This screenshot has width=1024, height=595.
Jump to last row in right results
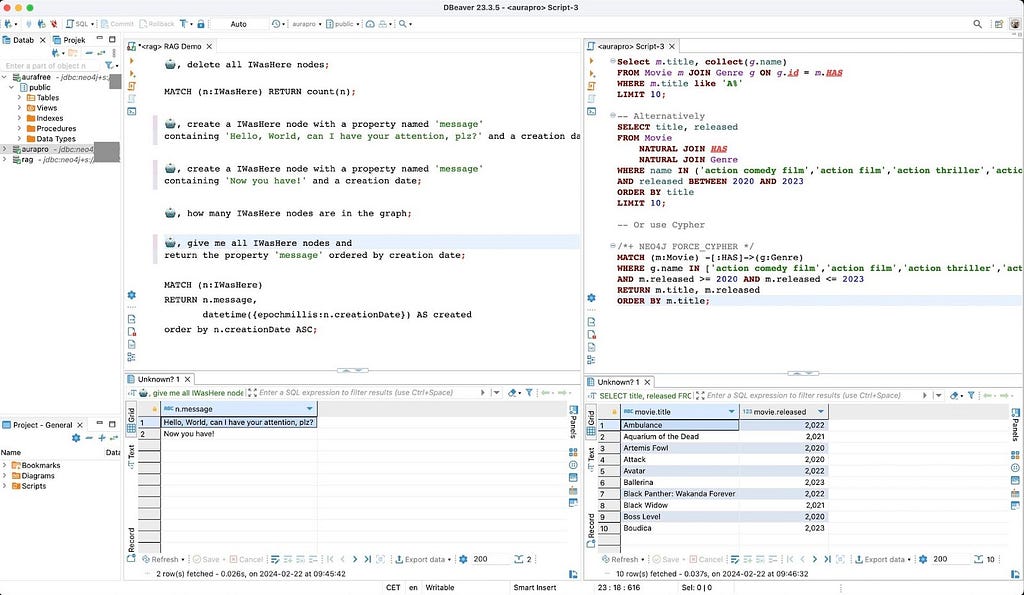[827, 559]
